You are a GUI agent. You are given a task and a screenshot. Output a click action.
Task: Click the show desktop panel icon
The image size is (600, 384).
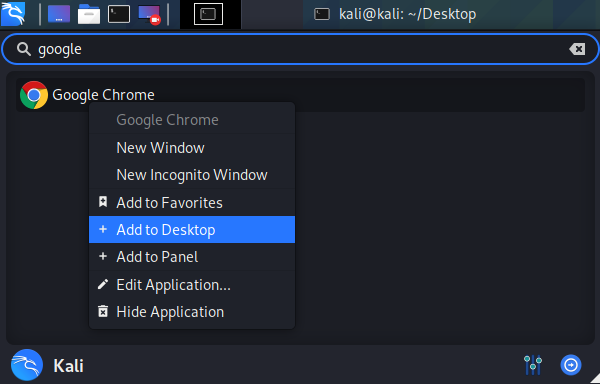[x=59, y=14]
